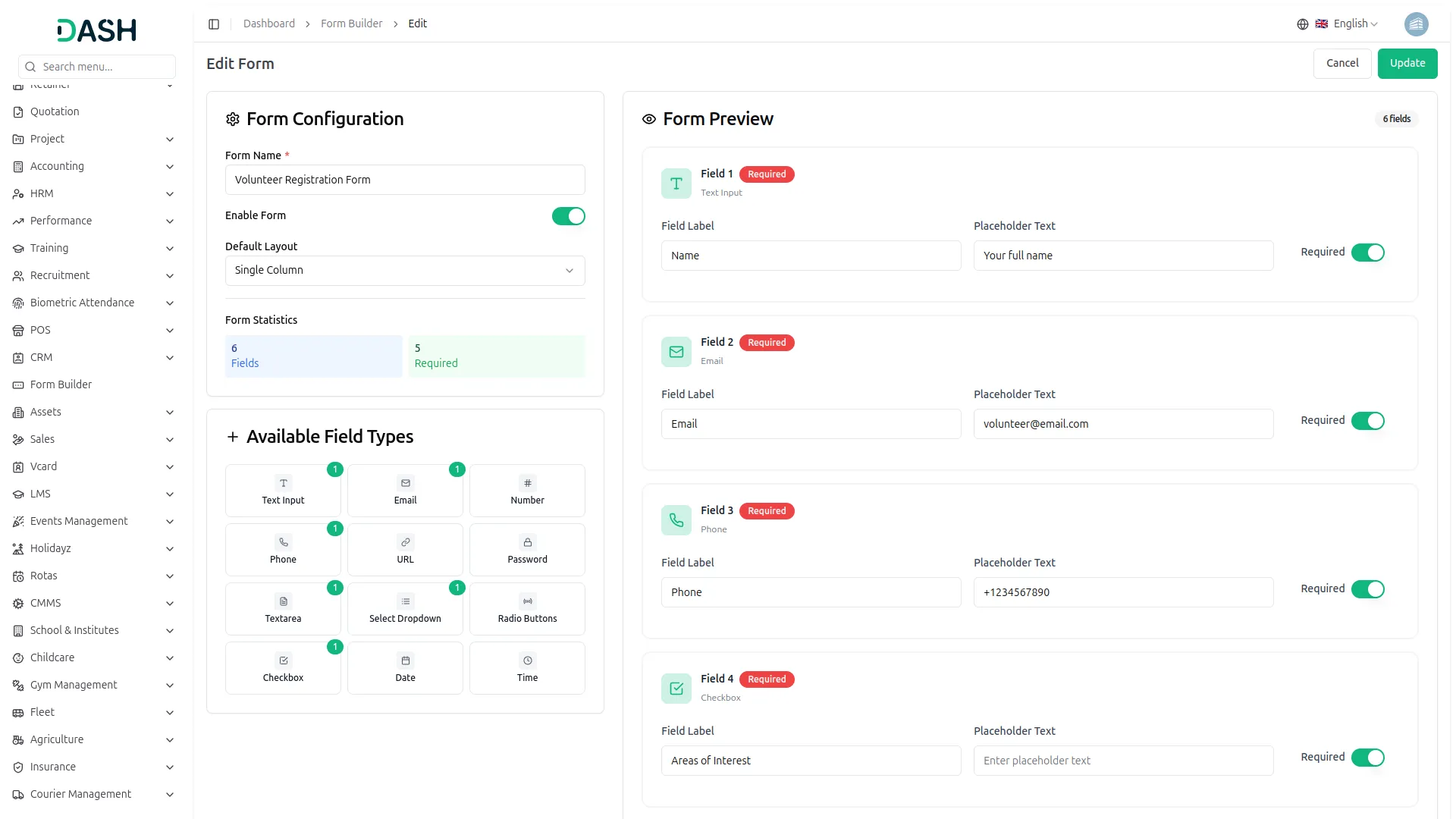Open the Default Layout dropdown

(x=404, y=270)
